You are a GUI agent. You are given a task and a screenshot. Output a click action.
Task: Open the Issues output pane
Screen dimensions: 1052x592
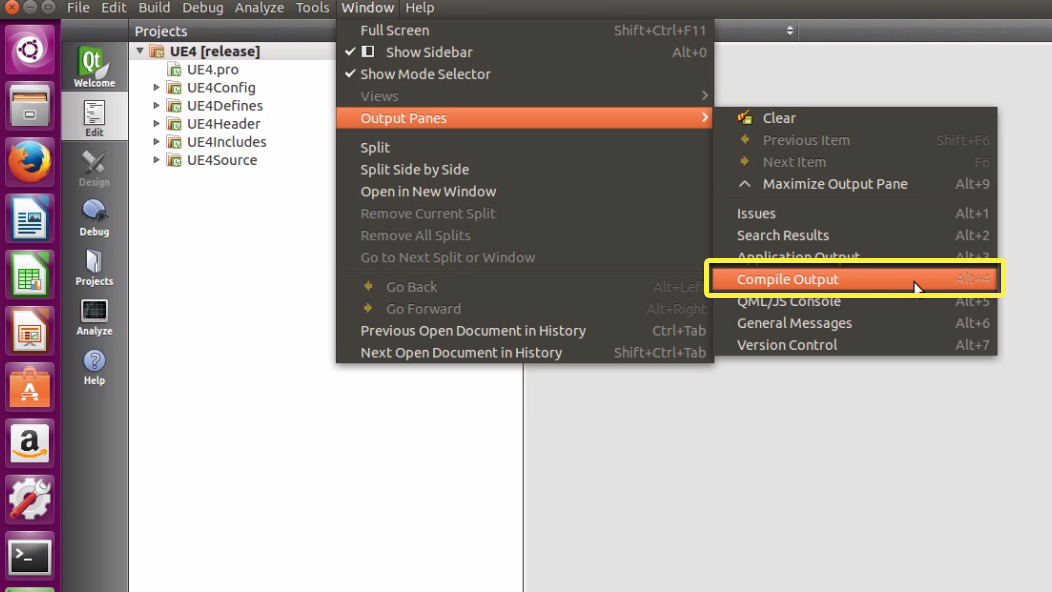pos(855,213)
